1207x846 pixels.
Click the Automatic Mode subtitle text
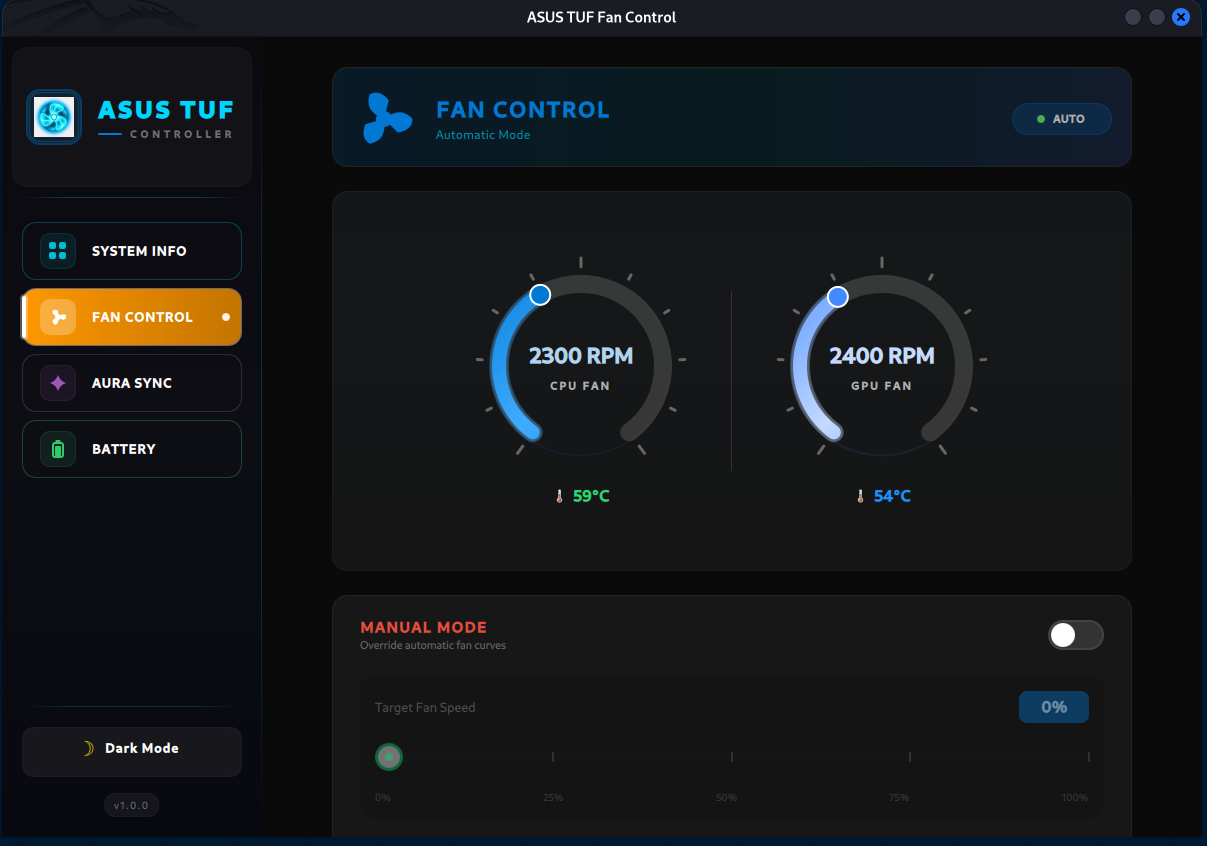pyautogui.click(x=483, y=135)
